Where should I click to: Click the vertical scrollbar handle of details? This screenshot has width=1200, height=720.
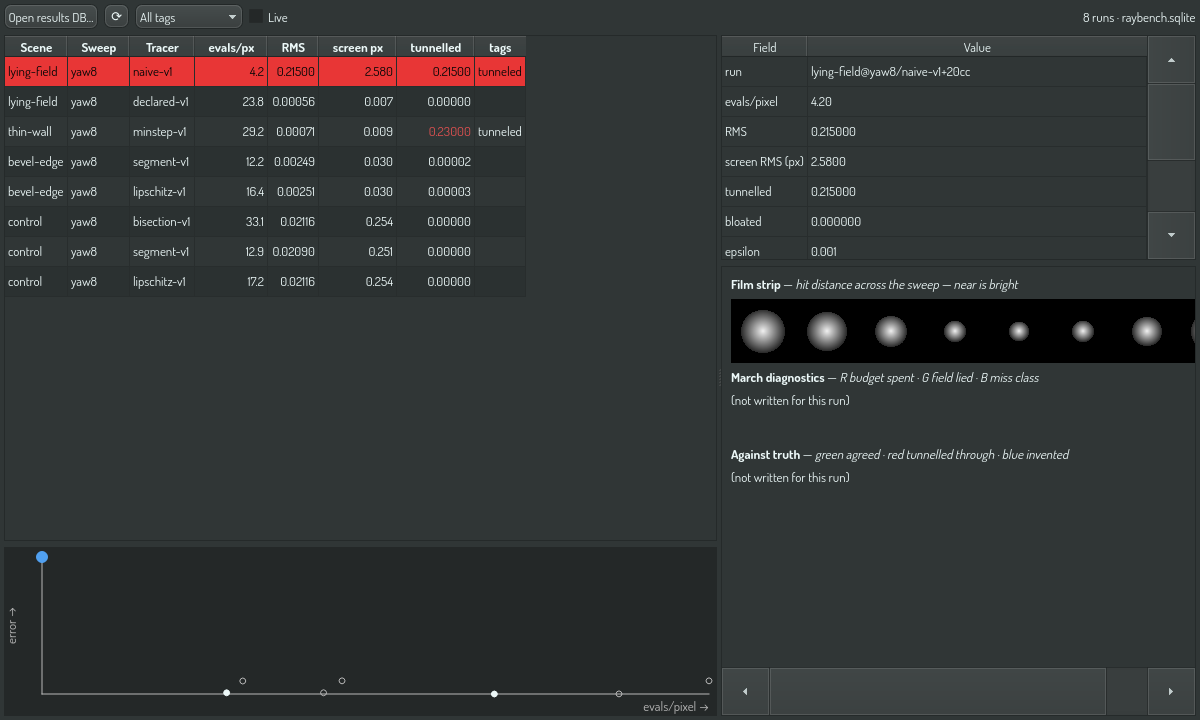(x=1171, y=122)
